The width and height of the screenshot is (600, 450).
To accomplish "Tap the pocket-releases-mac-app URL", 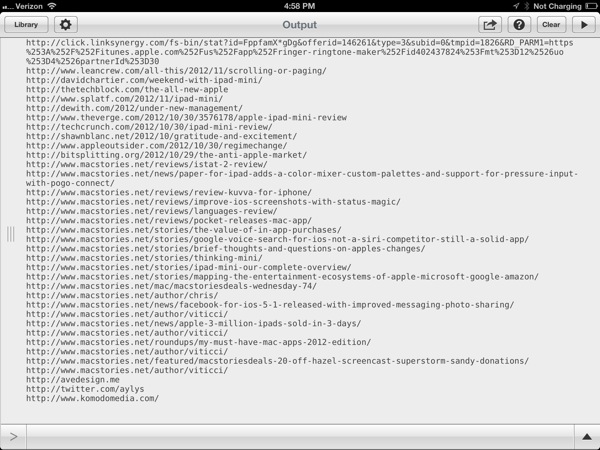I will point(169,221).
